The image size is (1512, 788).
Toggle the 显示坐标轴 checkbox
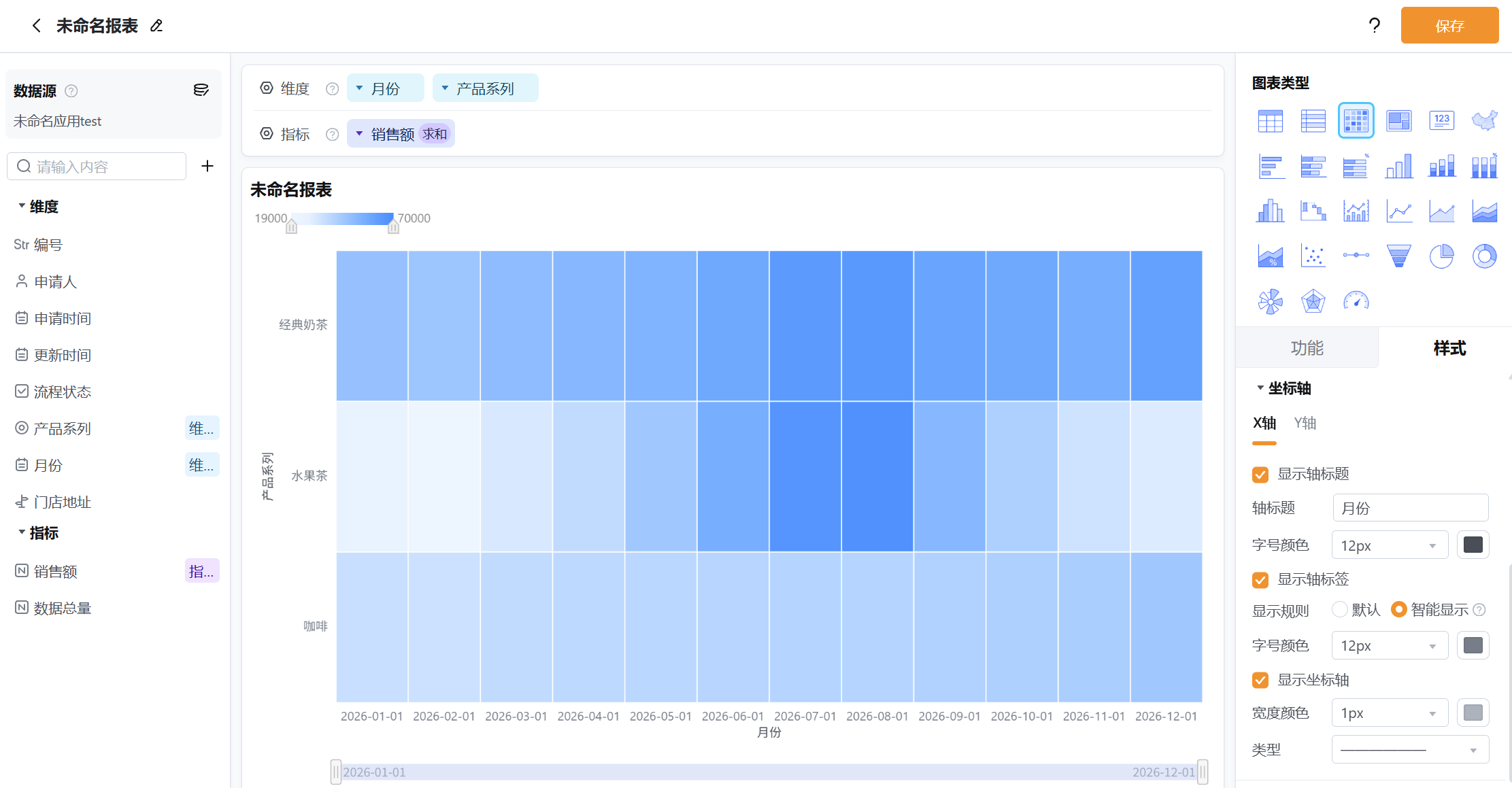pyautogui.click(x=1260, y=681)
